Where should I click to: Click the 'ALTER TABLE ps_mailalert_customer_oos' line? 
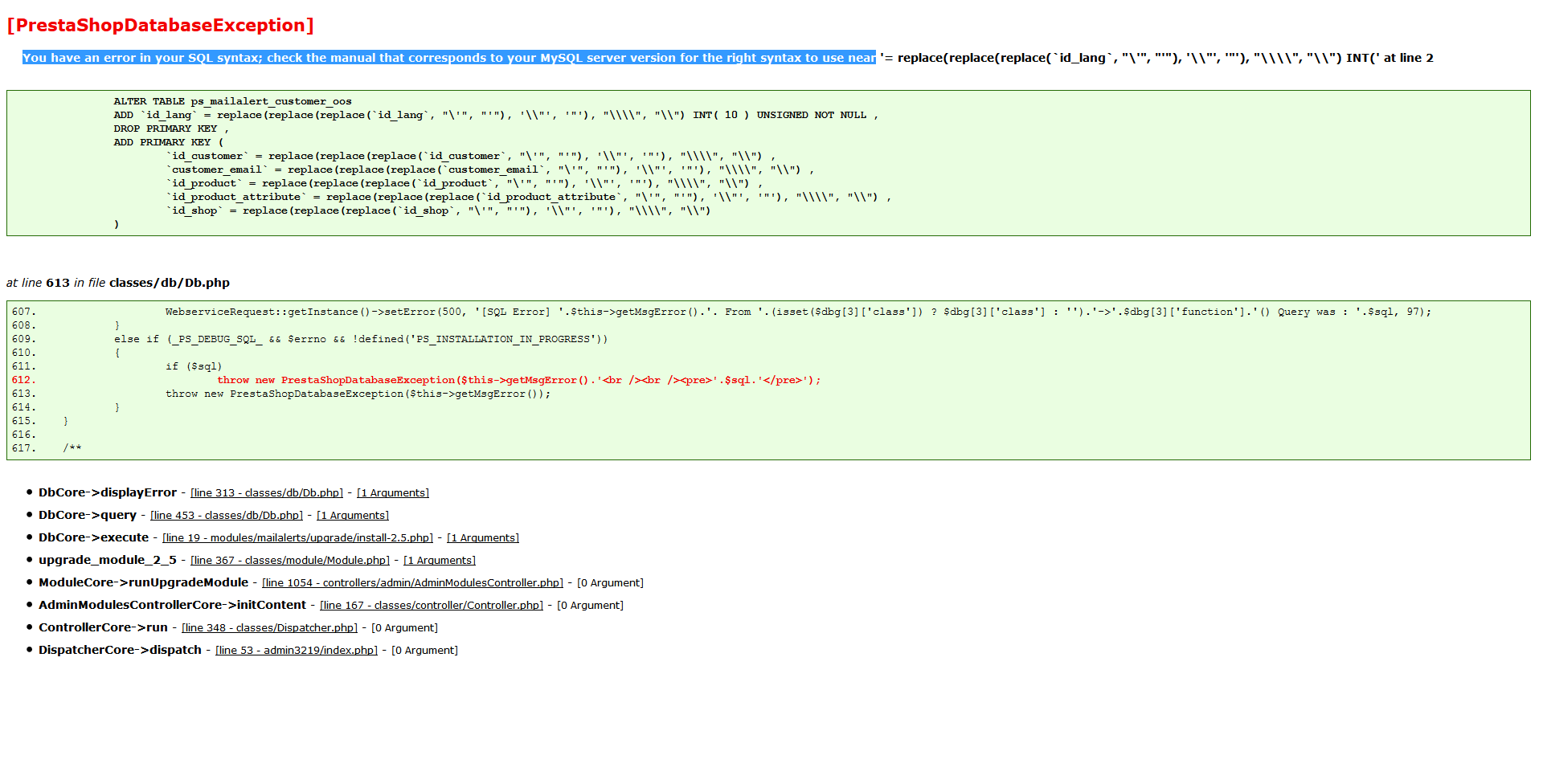click(233, 101)
